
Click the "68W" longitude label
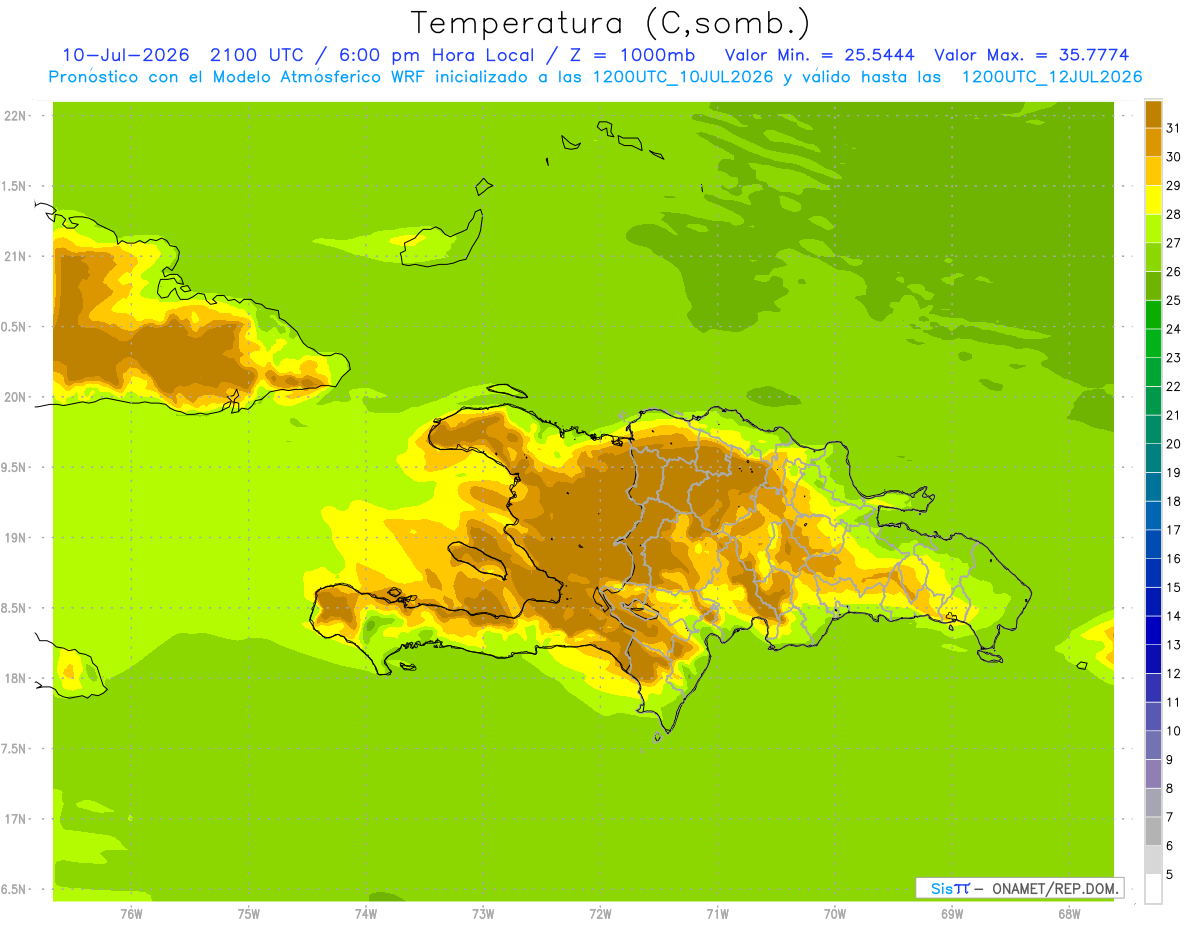tap(1069, 913)
